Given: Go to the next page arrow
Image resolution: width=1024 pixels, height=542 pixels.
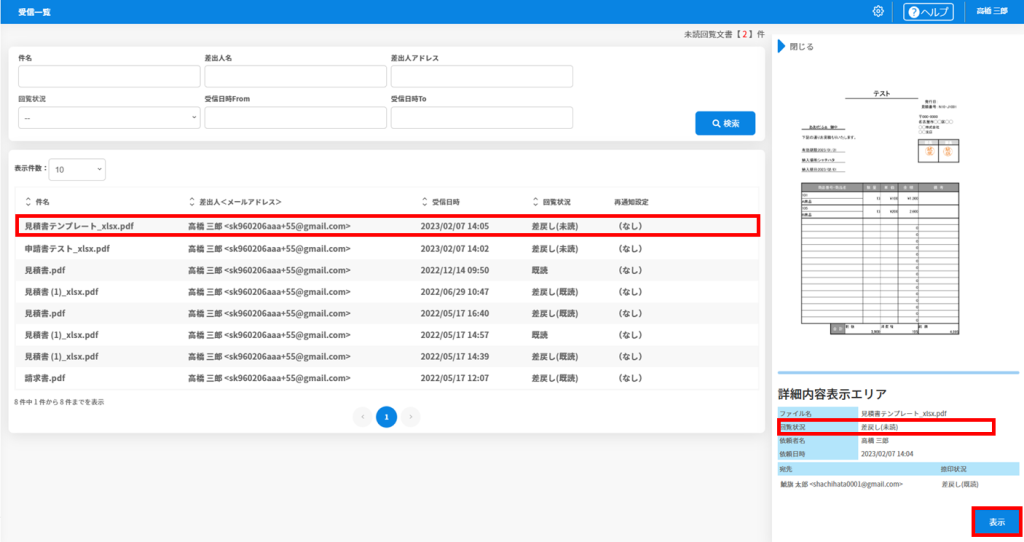Looking at the screenshot, I should [411, 417].
